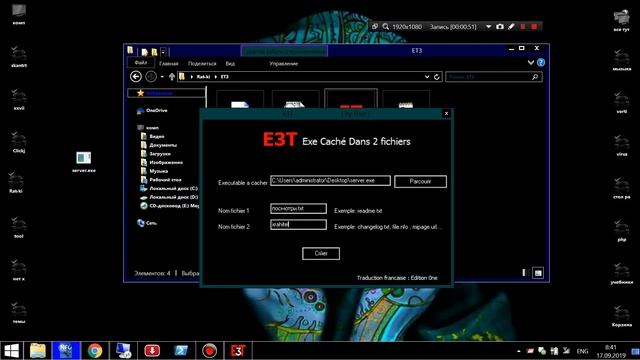Click the Nom fichier 1 input field
Image resolution: width=640 pixels, height=360 pixels.
(x=298, y=209)
